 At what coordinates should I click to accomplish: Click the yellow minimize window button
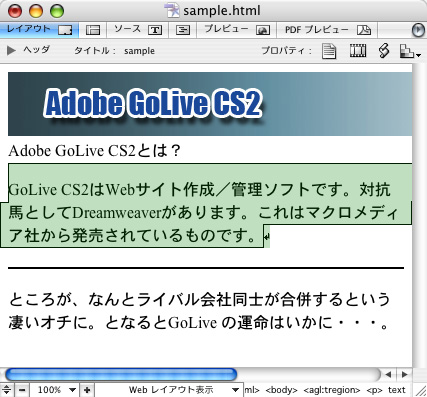36,11
